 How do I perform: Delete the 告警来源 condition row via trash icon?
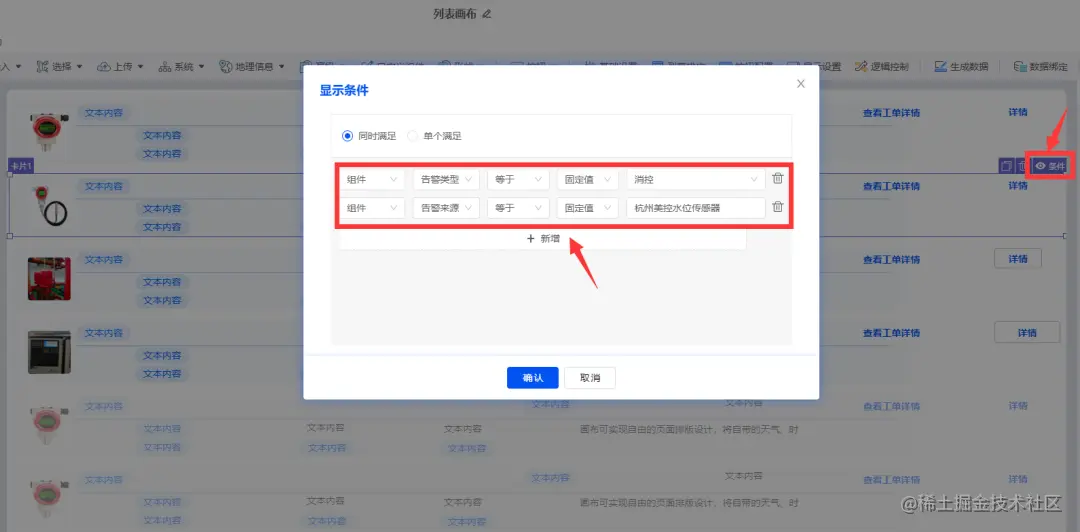[778, 207]
